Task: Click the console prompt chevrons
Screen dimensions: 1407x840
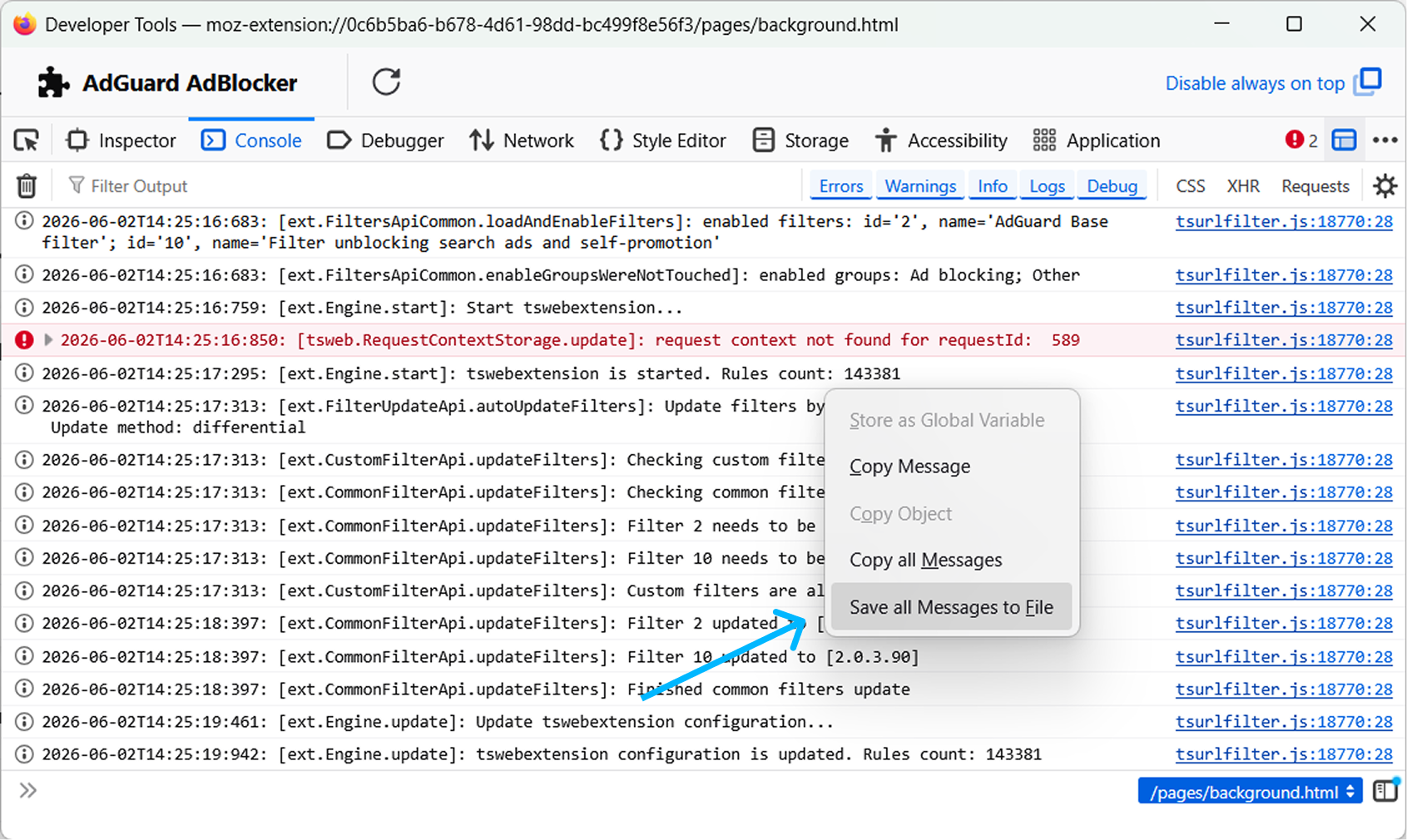Action: click(x=28, y=790)
